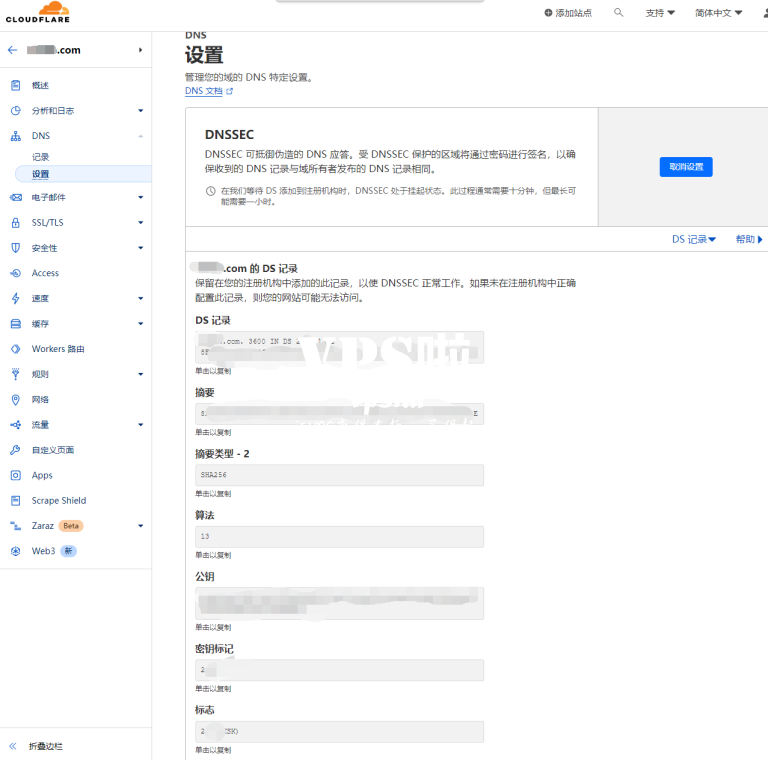Click the search magnifier icon in header
Image resolution: width=768 pixels, height=760 pixels.
[x=619, y=13]
